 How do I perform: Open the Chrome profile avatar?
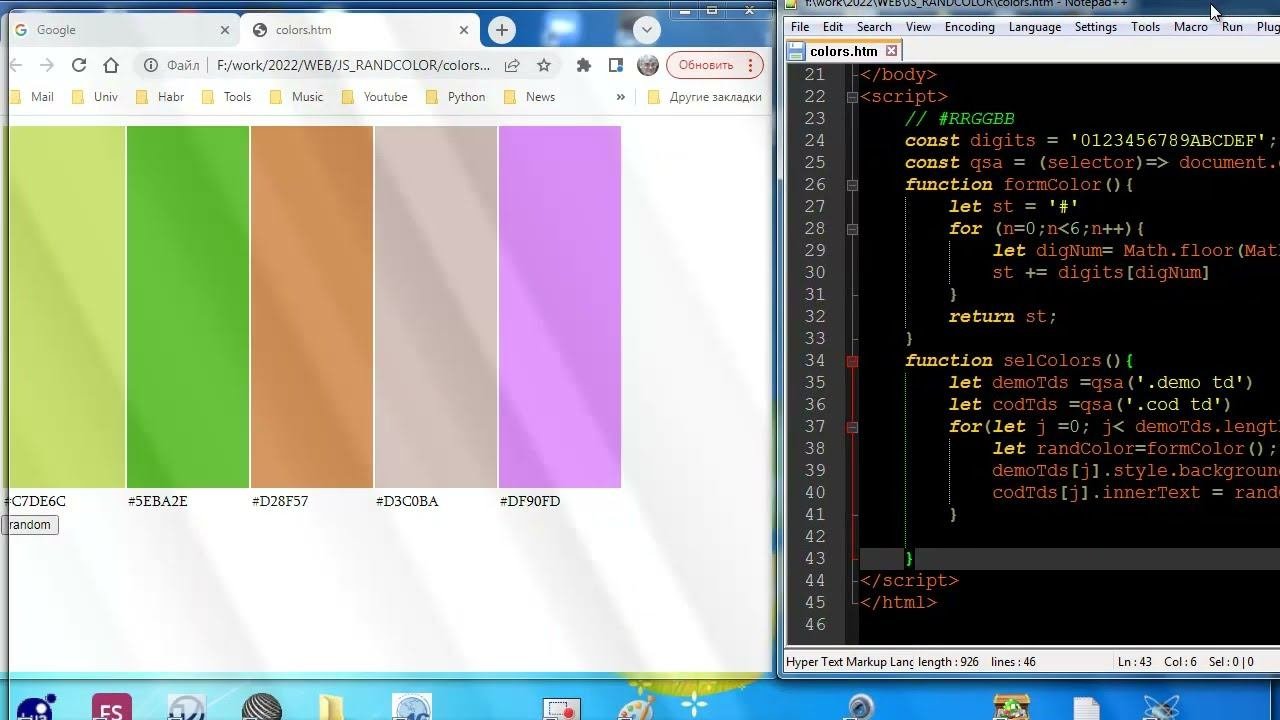[648, 65]
